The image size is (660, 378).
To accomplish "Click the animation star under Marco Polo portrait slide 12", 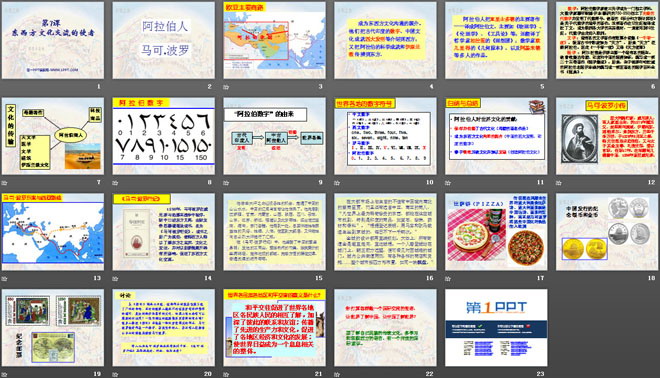I will [x=559, y=183].
